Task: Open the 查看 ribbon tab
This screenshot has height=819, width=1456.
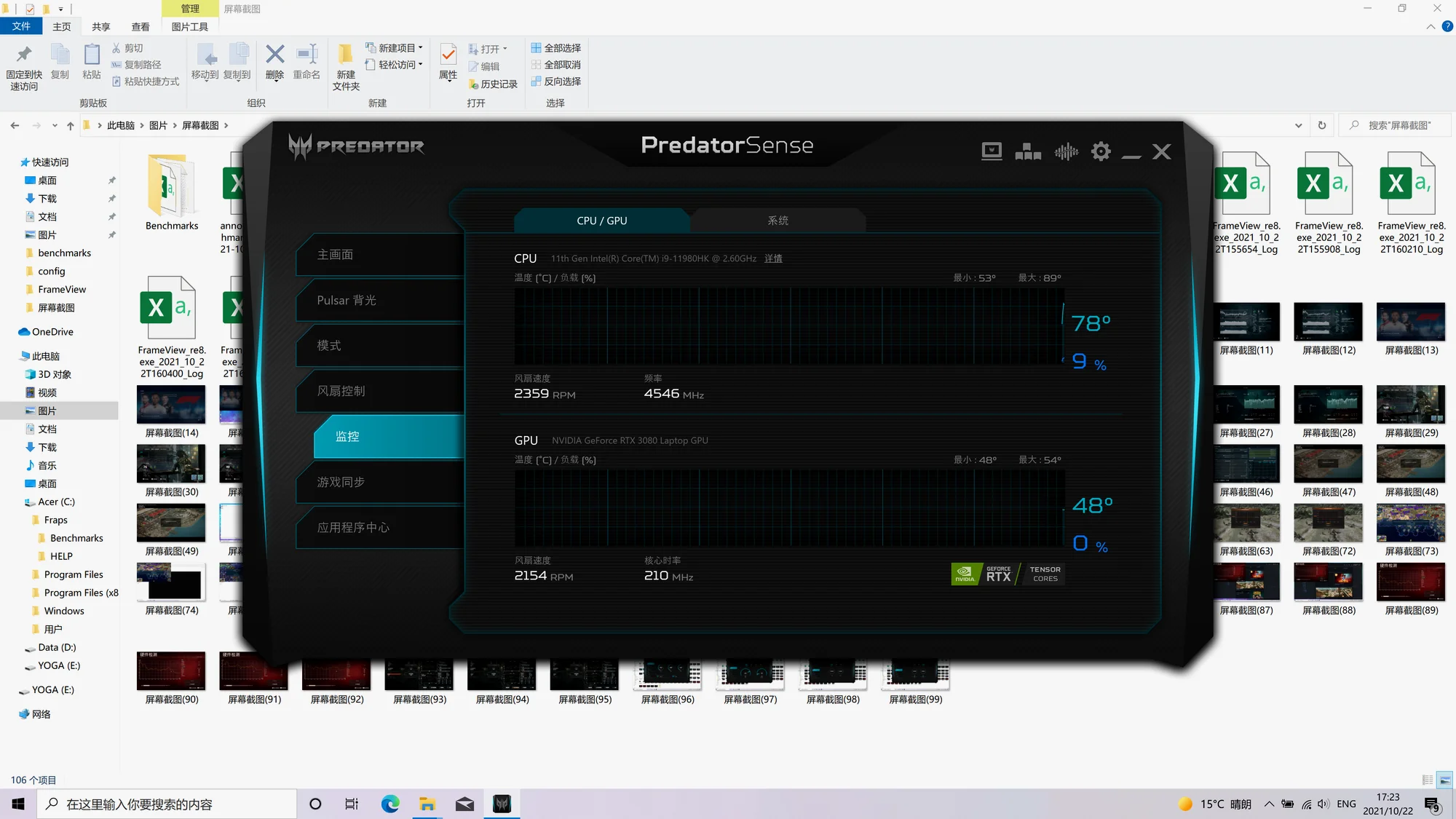Action: 141,27
